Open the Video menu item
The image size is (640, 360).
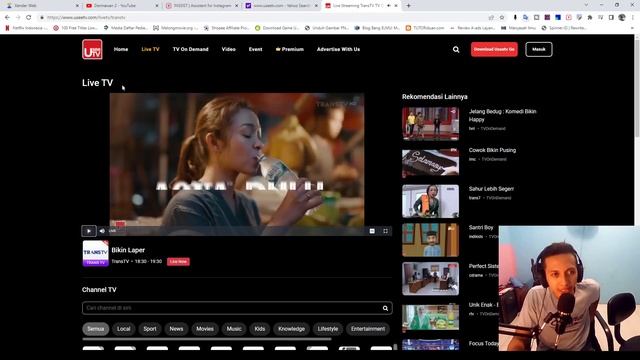(x=229, y=49)
